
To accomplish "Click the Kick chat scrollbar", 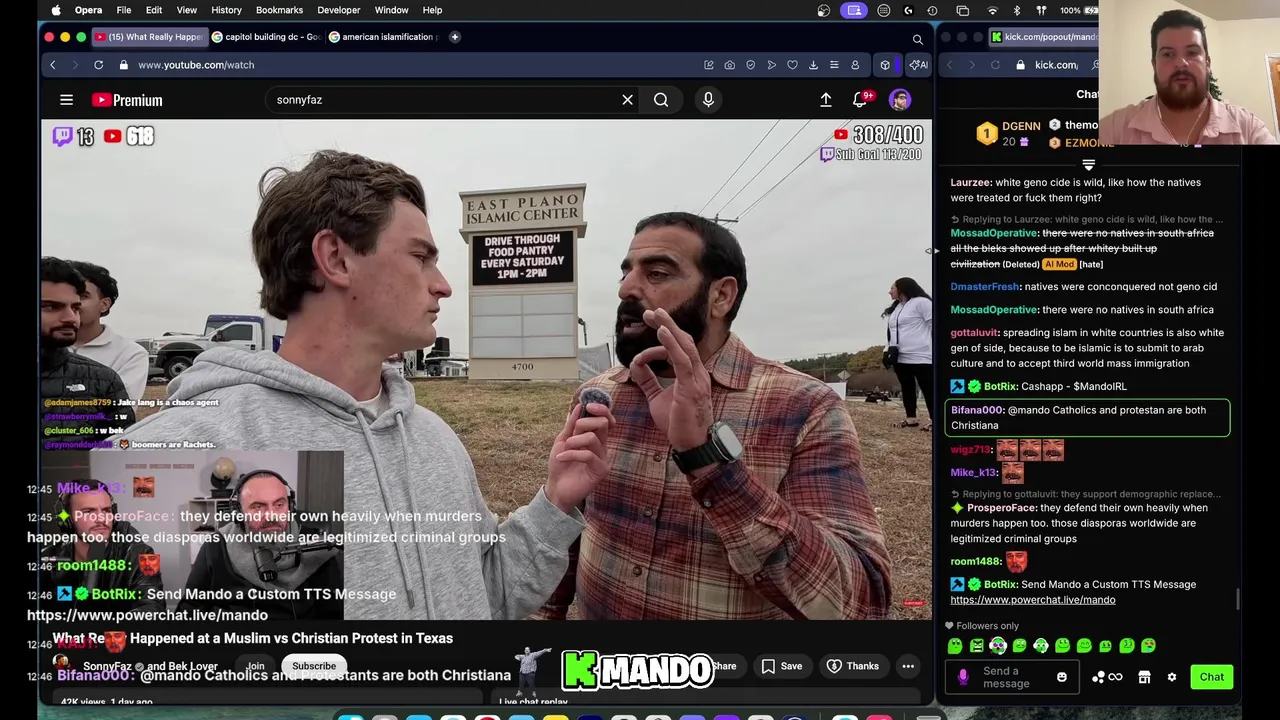I will (1237, 598).
